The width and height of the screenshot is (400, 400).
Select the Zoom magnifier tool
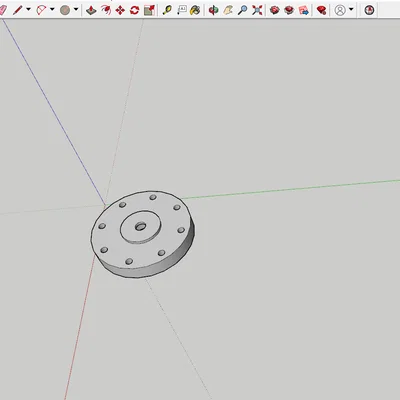coord(242,10)
